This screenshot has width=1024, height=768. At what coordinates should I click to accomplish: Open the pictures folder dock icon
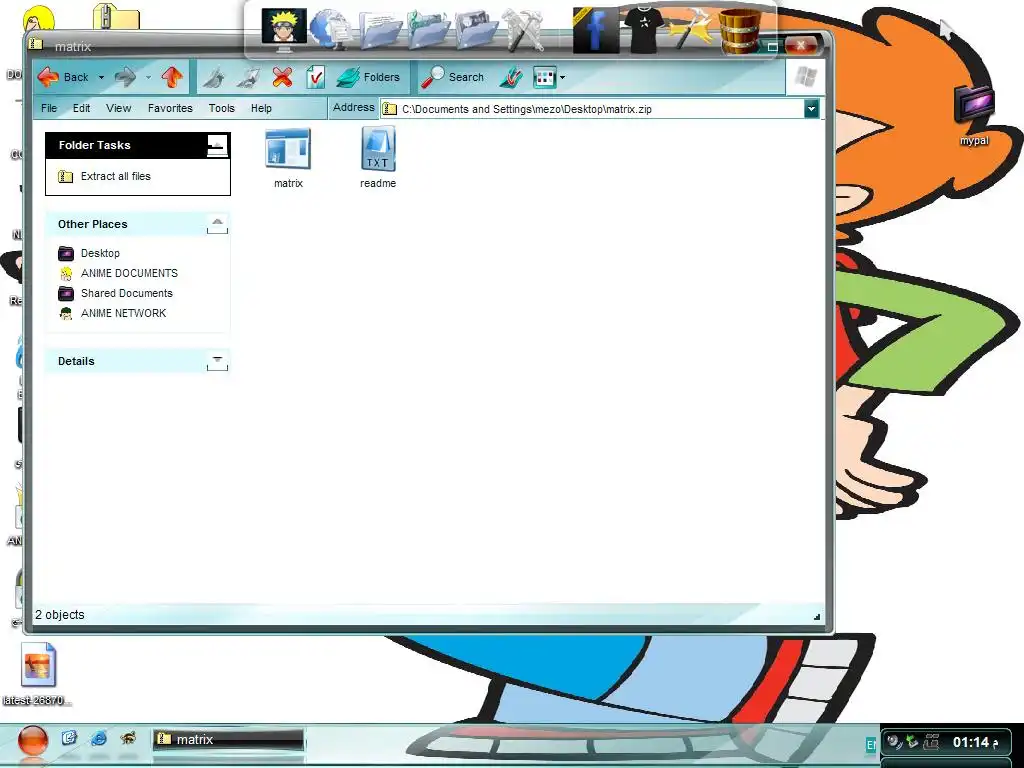coord(475,30)
